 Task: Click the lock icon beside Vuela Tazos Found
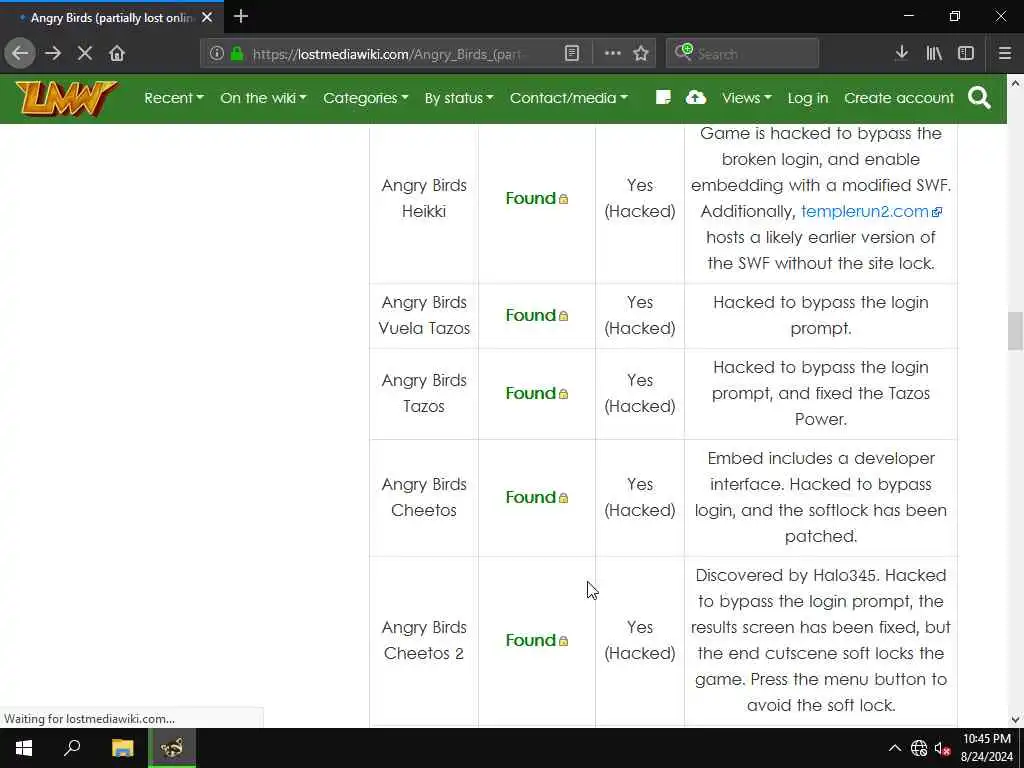click(x=564, y=316)
